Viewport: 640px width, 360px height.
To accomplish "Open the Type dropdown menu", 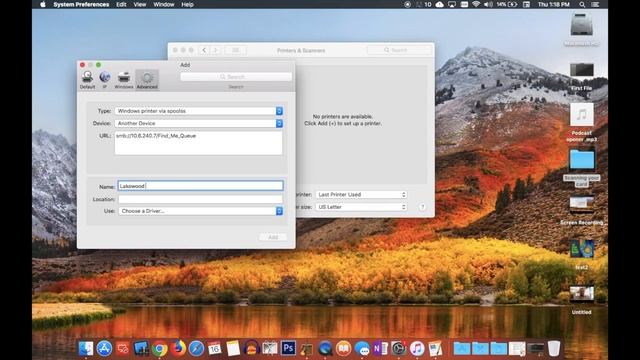I will 199,111.
